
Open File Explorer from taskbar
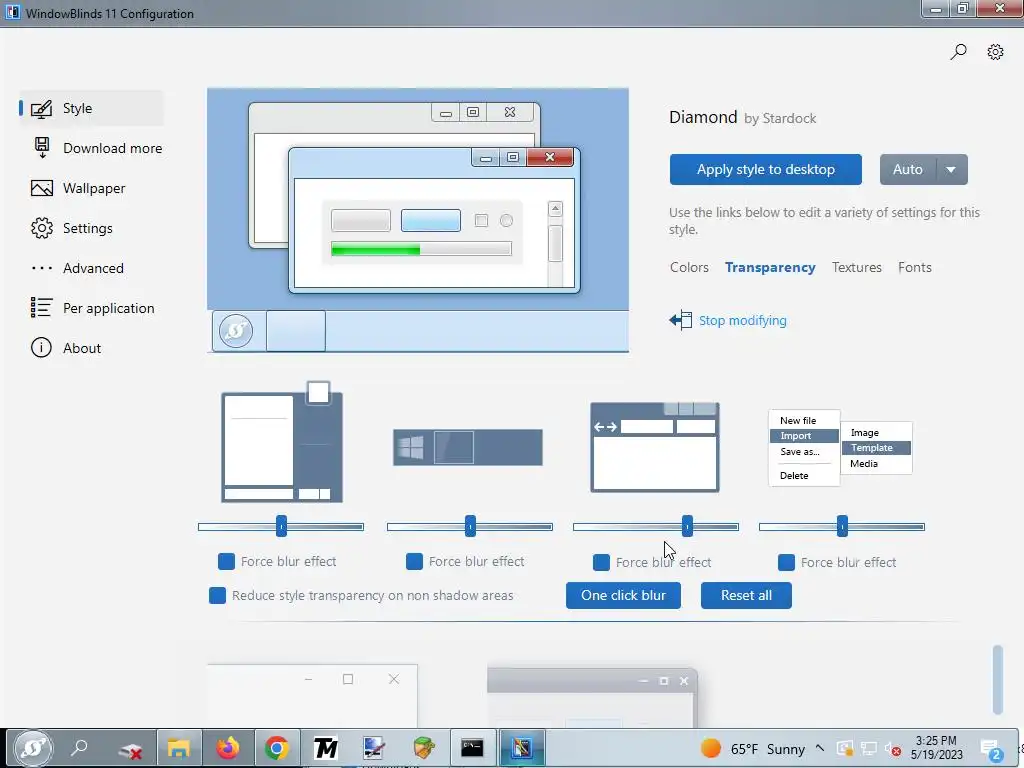point(178,748)
